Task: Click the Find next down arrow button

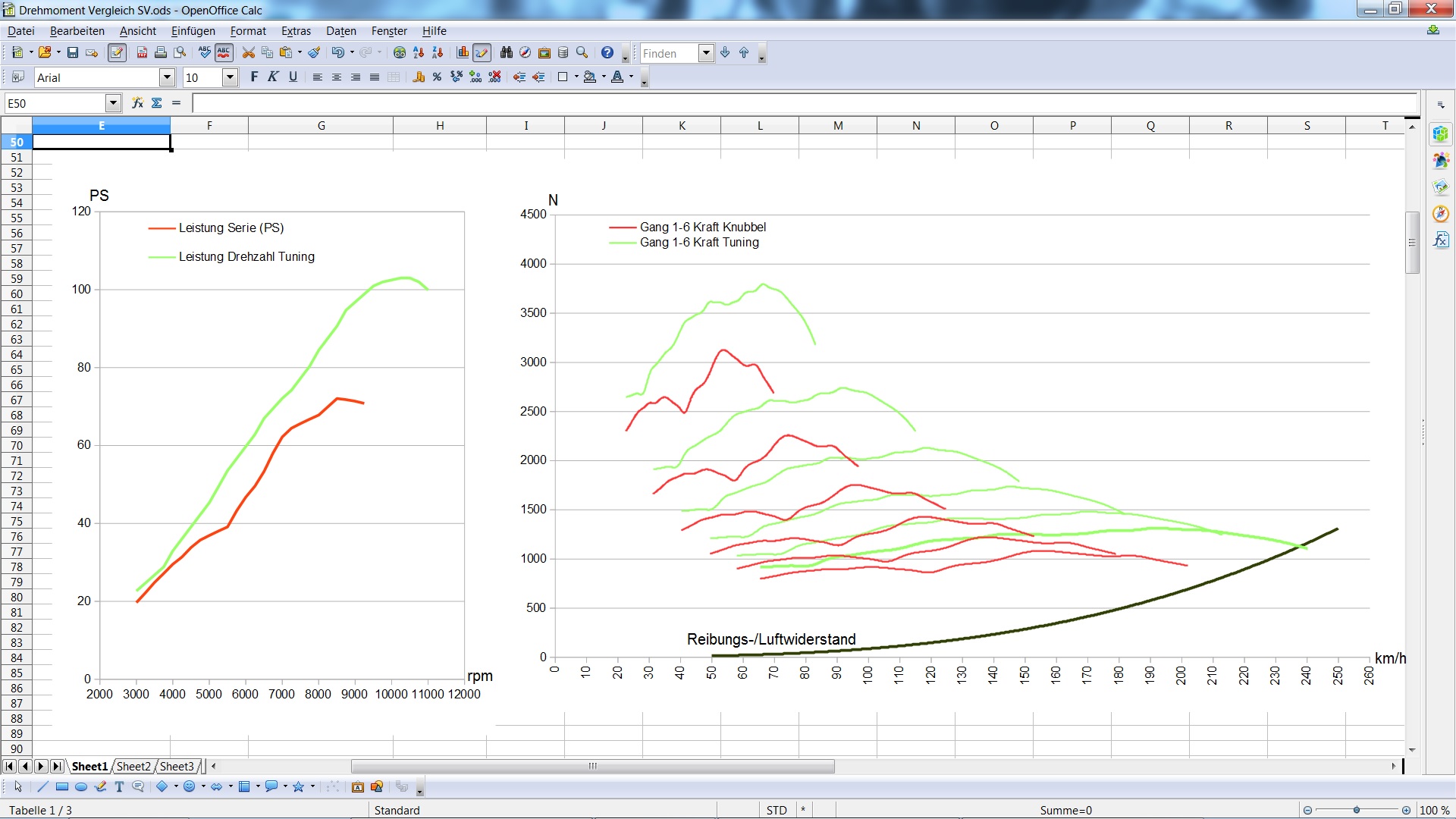Action: (725, 53)
